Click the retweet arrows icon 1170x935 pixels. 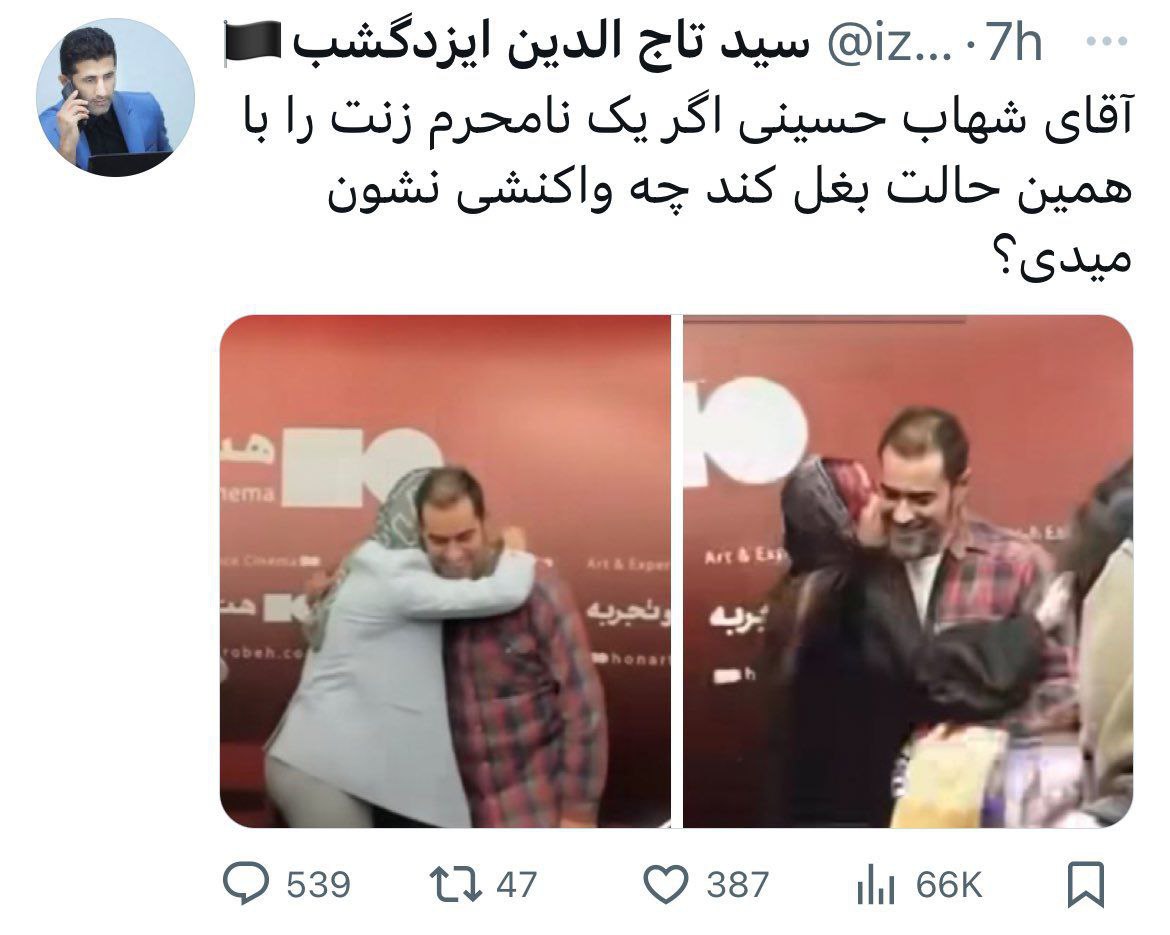pyautogui.click(x=455, y=884)
